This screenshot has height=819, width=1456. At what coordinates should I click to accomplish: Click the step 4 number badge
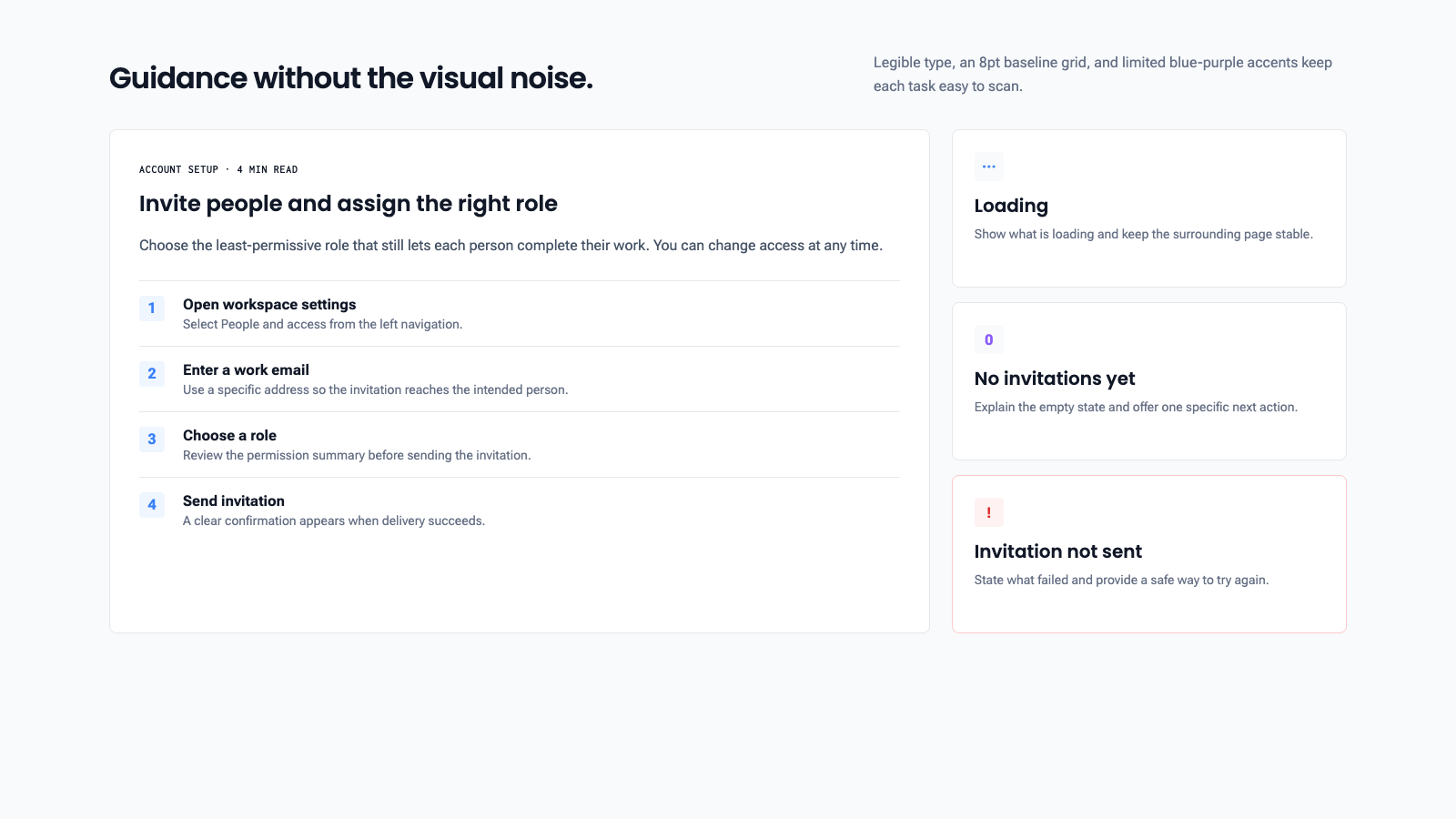click(x=152, y=505)
